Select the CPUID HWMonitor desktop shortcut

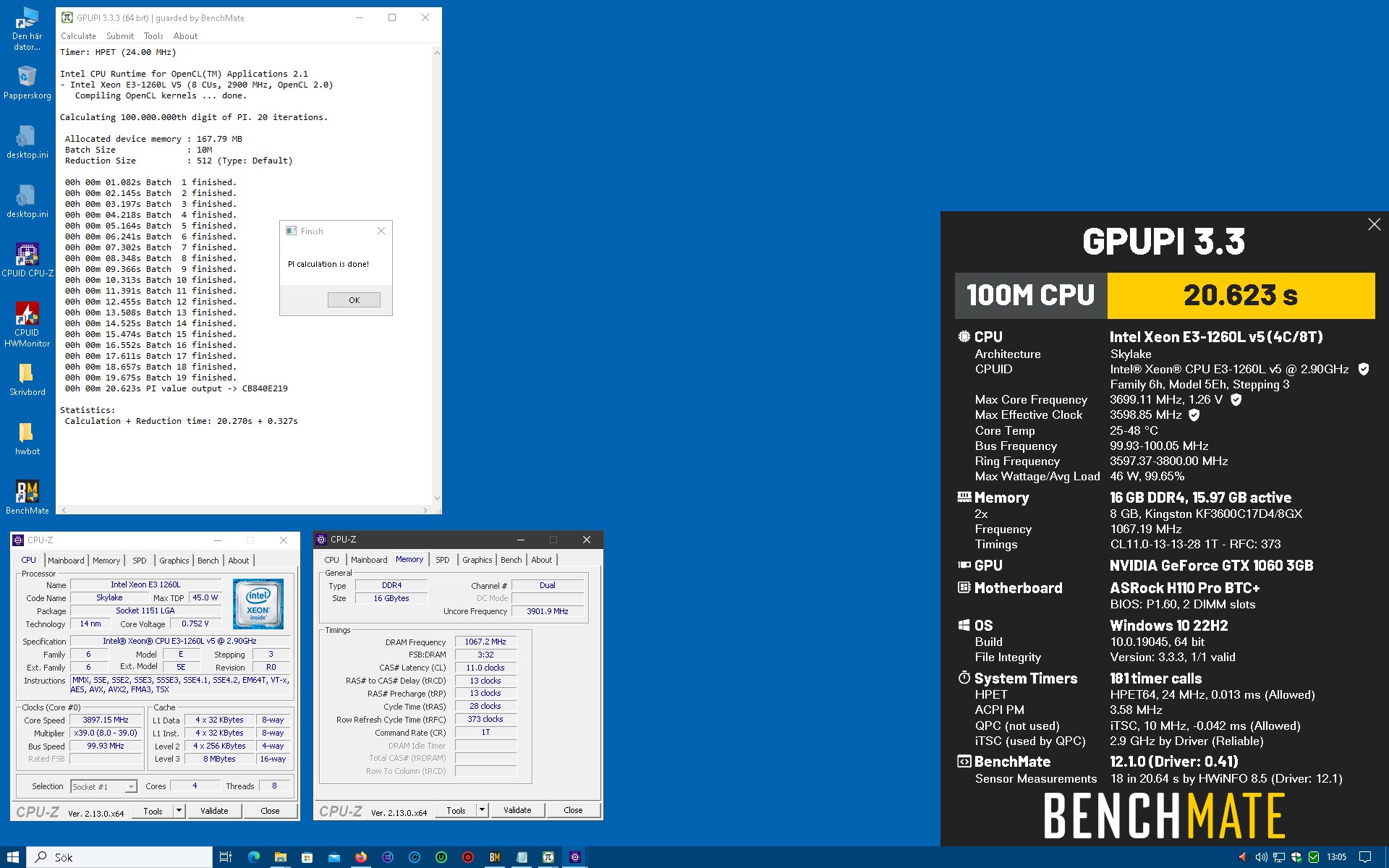click(27, 324)
